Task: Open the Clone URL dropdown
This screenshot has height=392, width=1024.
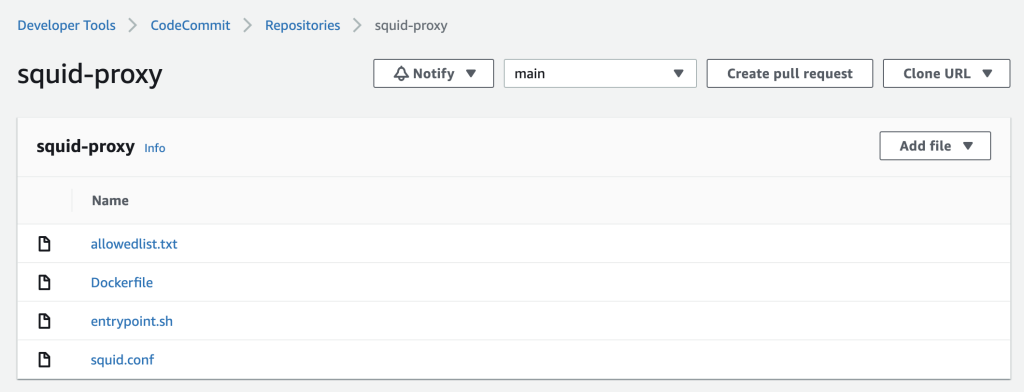Action: pyautogui.click(x=946, y=74)
